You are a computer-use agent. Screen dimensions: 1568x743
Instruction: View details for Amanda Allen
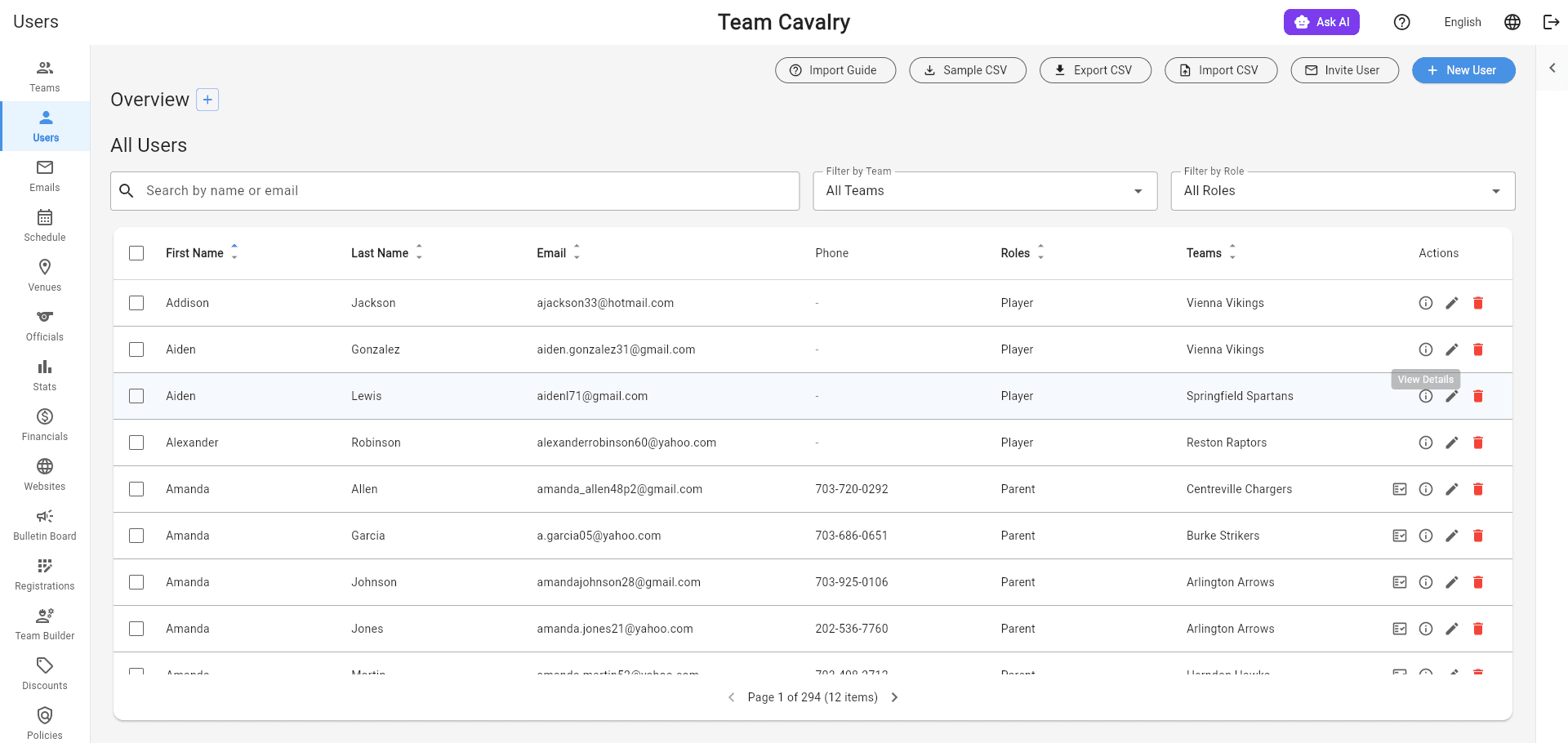(x=1426, y=489)
